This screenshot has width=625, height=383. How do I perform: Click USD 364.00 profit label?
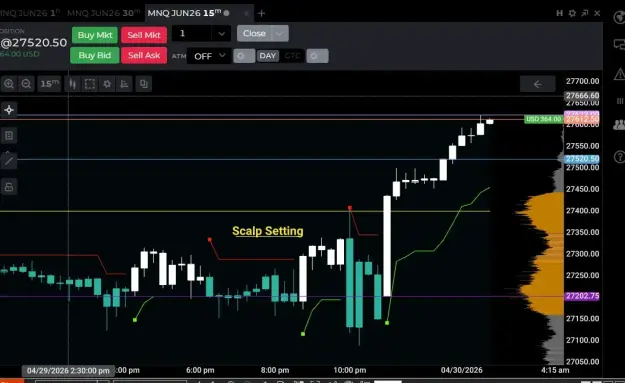[x=543, y=119]
